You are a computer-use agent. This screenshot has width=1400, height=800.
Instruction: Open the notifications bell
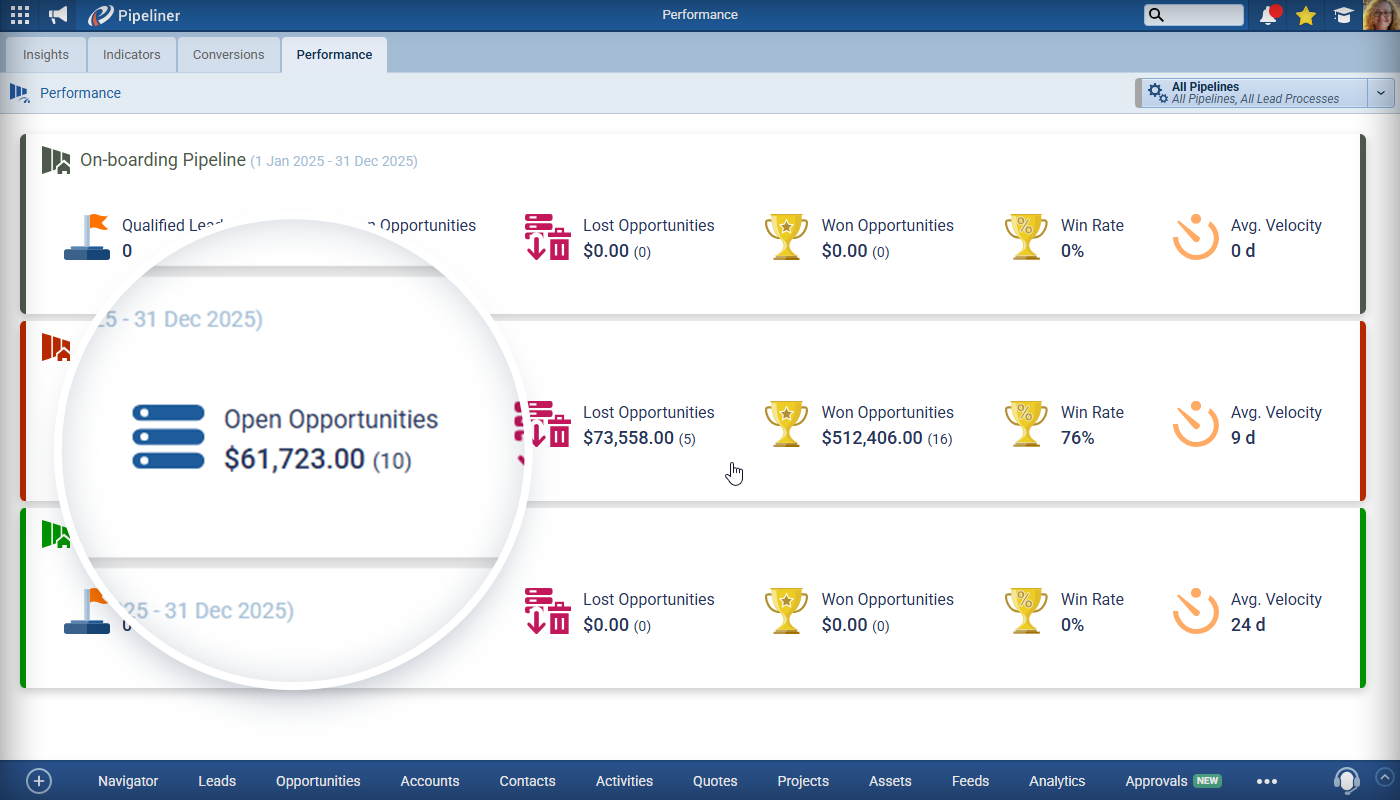coord(1269,15)
